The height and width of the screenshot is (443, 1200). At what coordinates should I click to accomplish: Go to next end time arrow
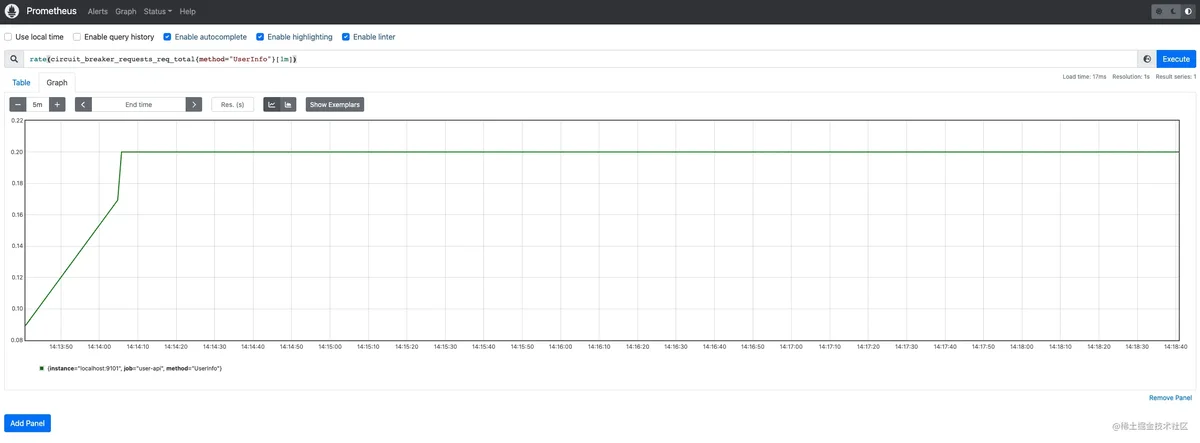coord(193,104)
